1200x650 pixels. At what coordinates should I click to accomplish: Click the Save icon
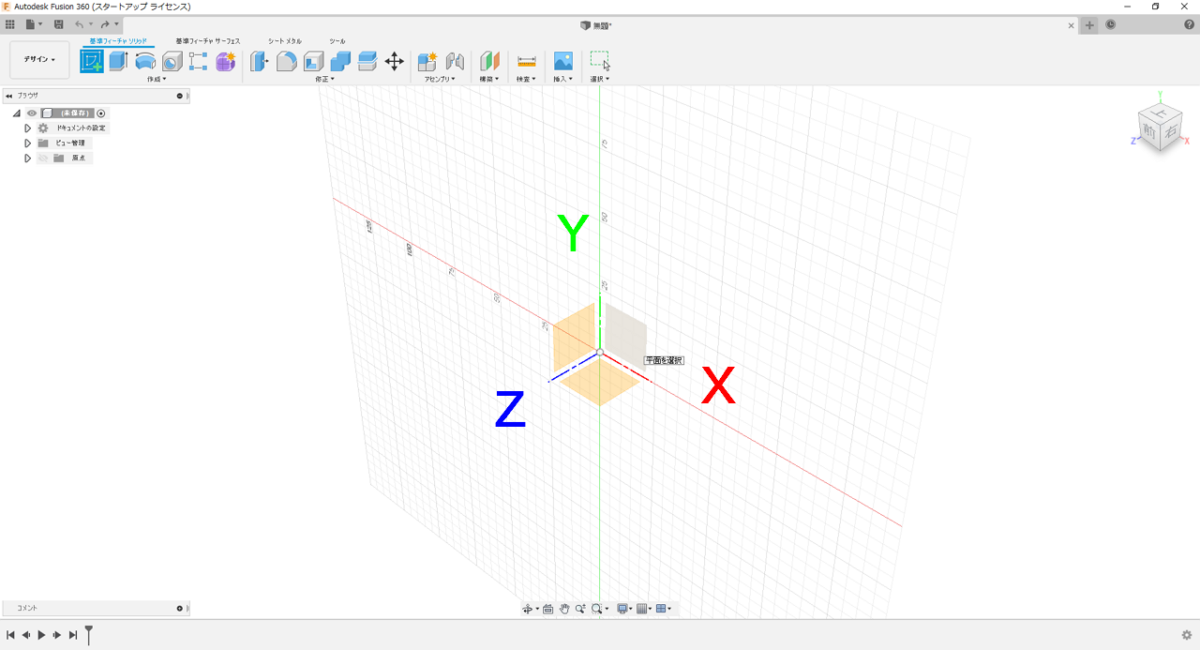point(59,24)
